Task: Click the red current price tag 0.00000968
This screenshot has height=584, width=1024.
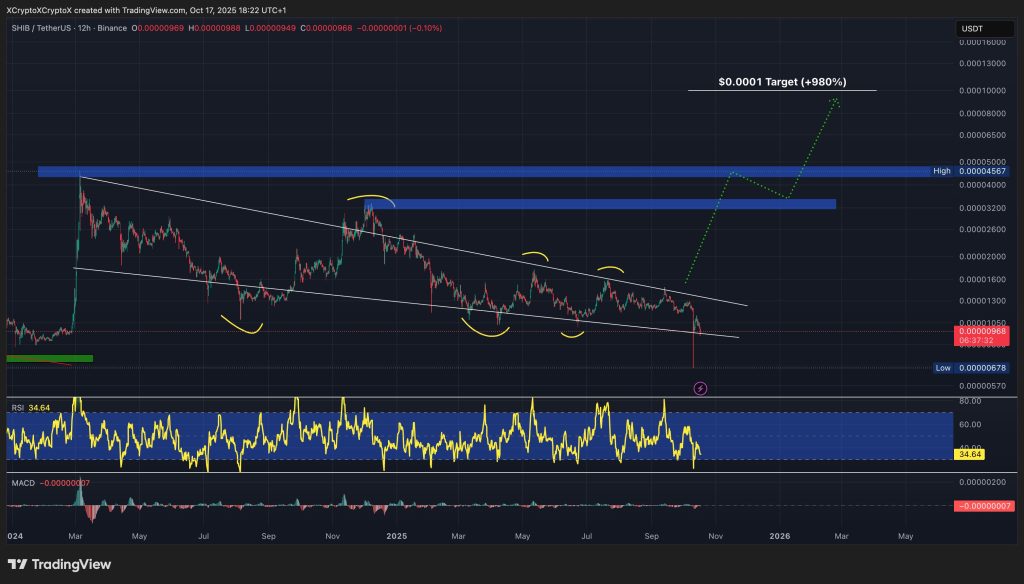Action: [x=980, y=330]
